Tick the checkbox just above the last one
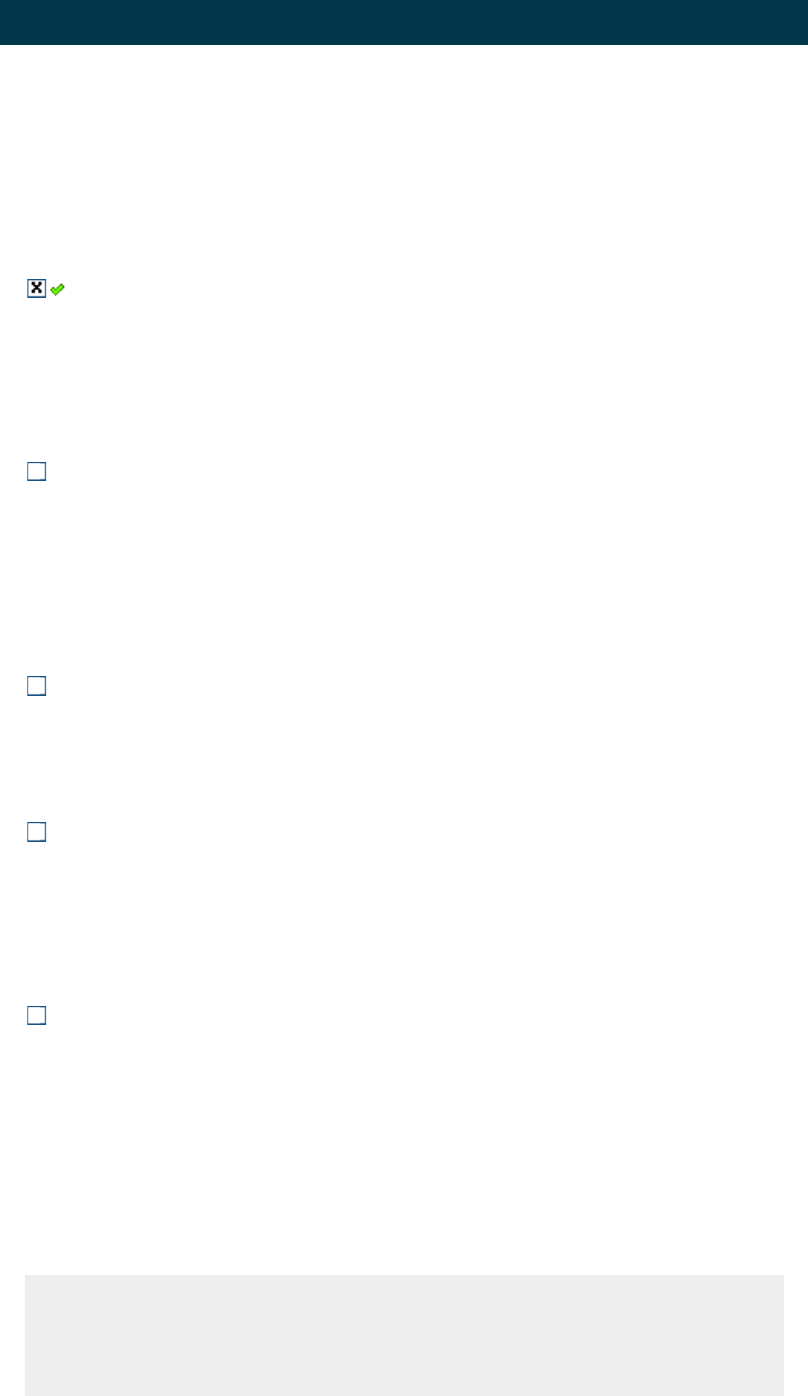Screen dimensions: 808x1396 (37, 832)
